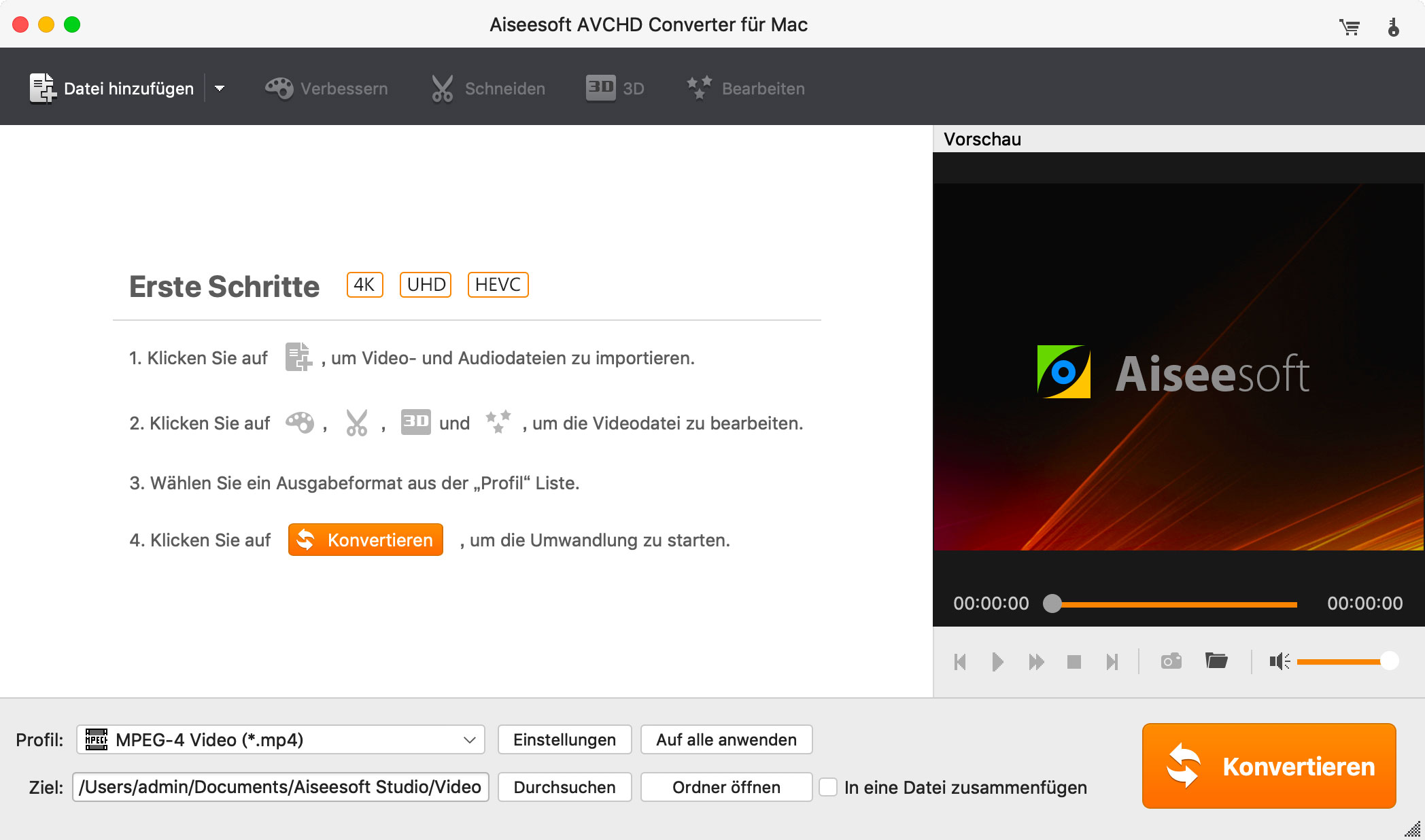Click the shopping cart icon
The image size is (1425, 840).
click(x=1349, y=27)
